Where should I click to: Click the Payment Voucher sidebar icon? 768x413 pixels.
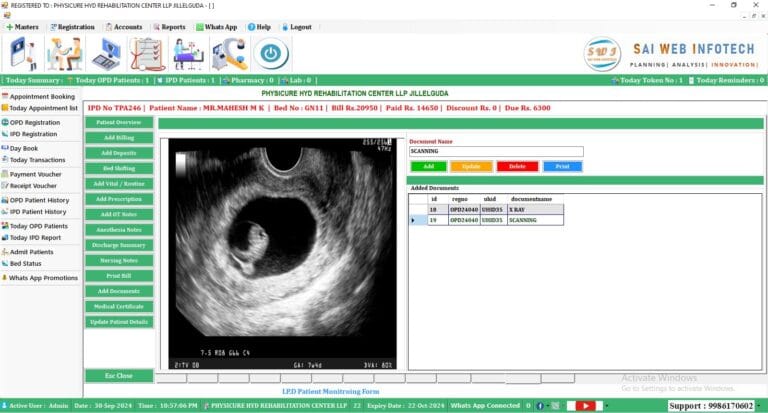[5, 174]
